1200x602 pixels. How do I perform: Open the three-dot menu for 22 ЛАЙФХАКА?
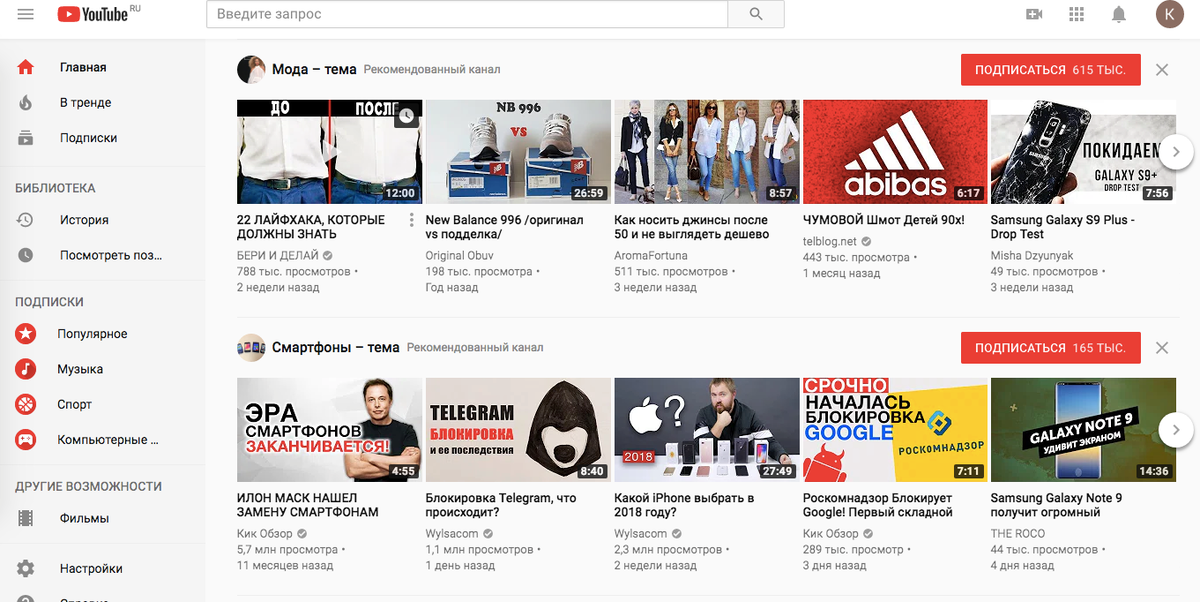(x=411, y=220)
